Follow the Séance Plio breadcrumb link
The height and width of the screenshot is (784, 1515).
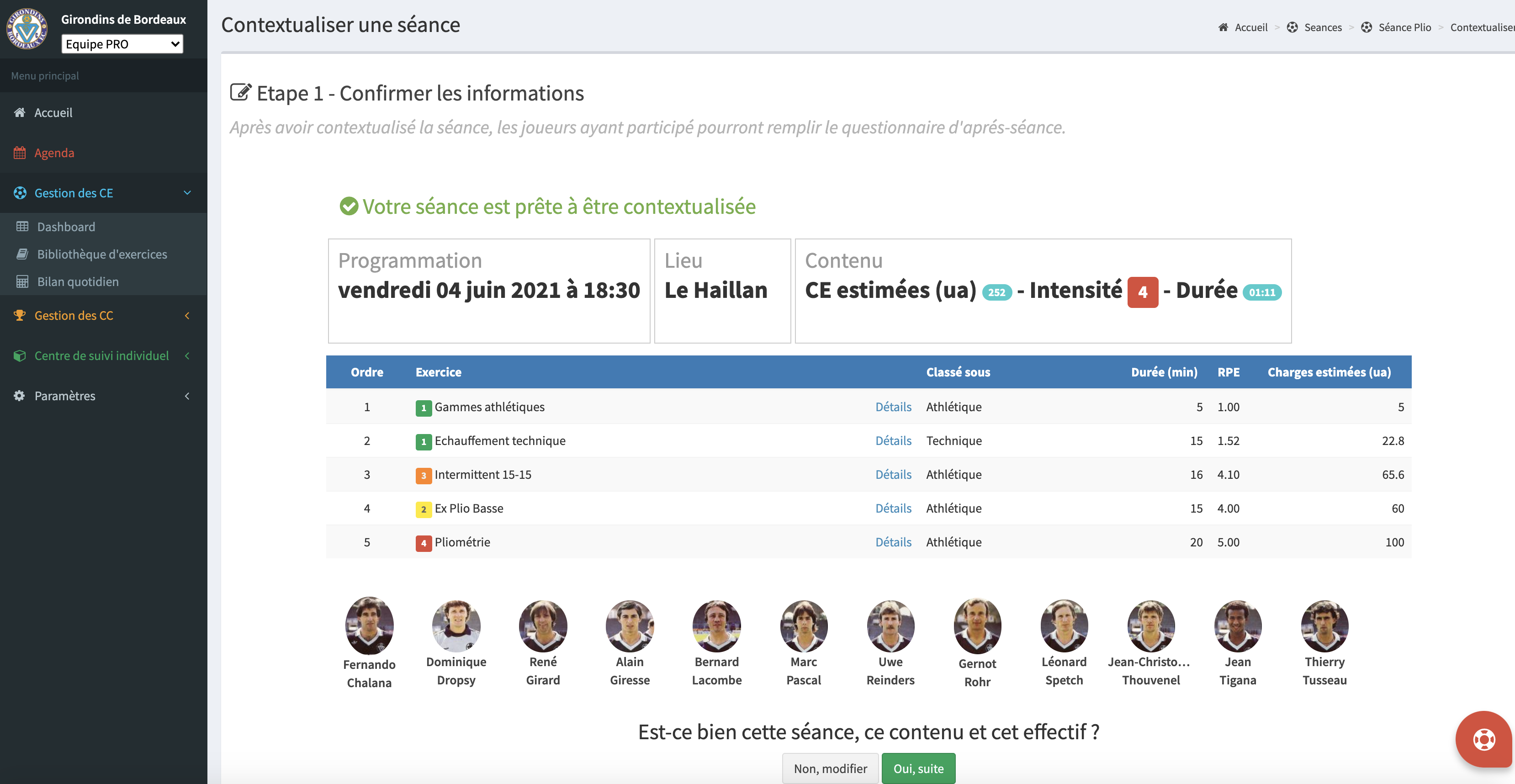pos(1404,28)
